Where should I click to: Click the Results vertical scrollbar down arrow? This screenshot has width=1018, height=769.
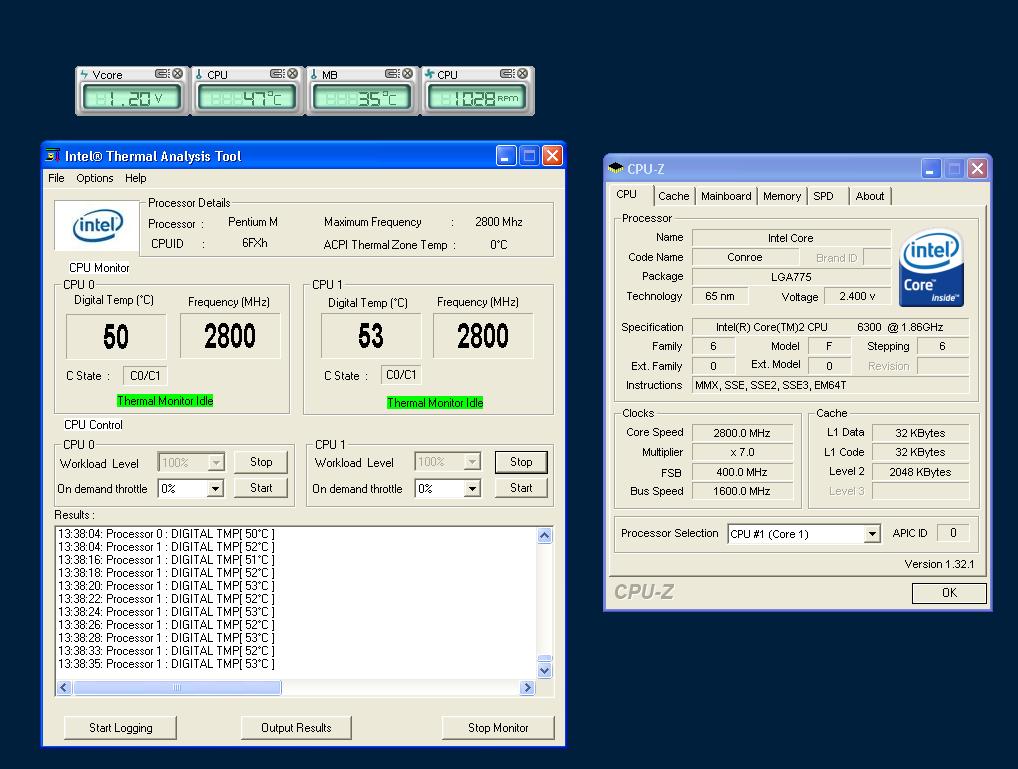coord(545,670)
